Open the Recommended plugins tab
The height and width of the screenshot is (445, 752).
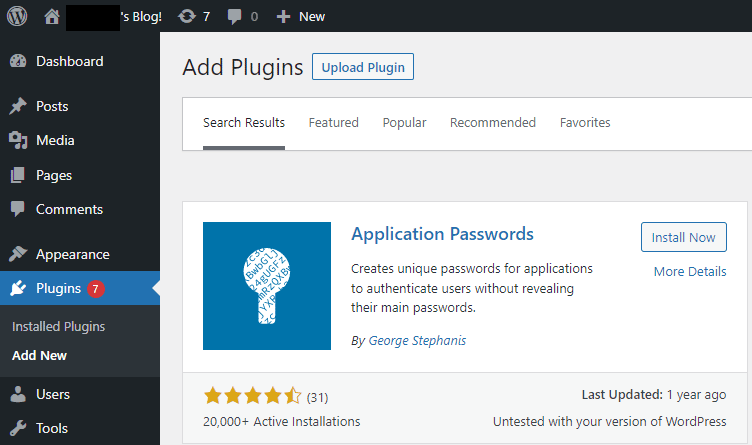(492, 123)
